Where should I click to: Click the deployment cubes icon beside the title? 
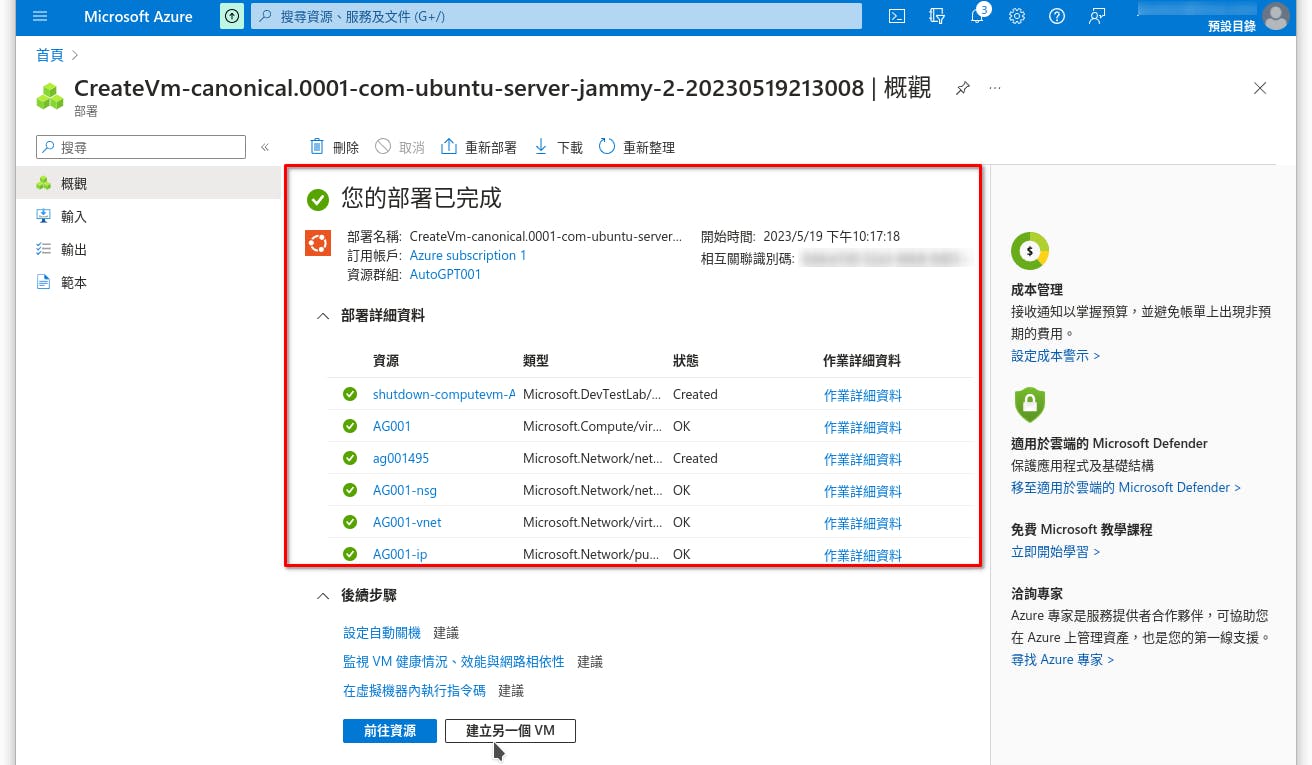point(50,96)
